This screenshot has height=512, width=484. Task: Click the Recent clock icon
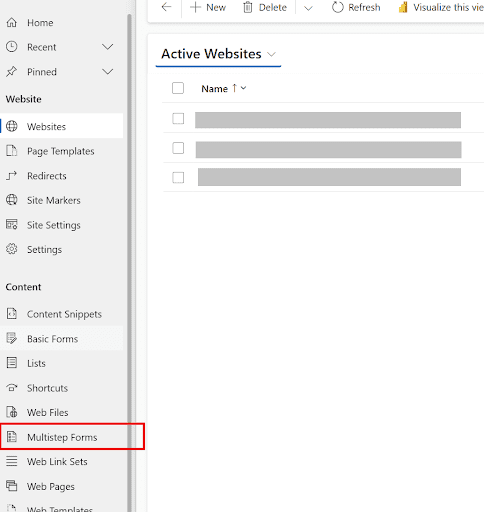12,47
